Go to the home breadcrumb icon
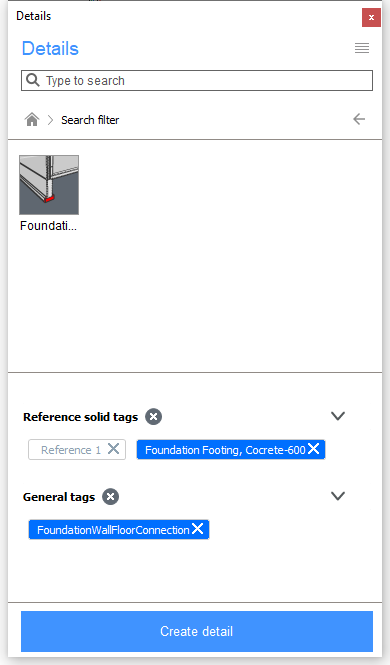 [x=32, y=120]
